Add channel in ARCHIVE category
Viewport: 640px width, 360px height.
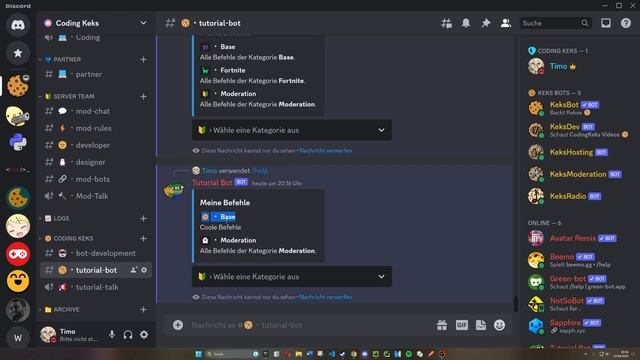[x=143, y=309]
